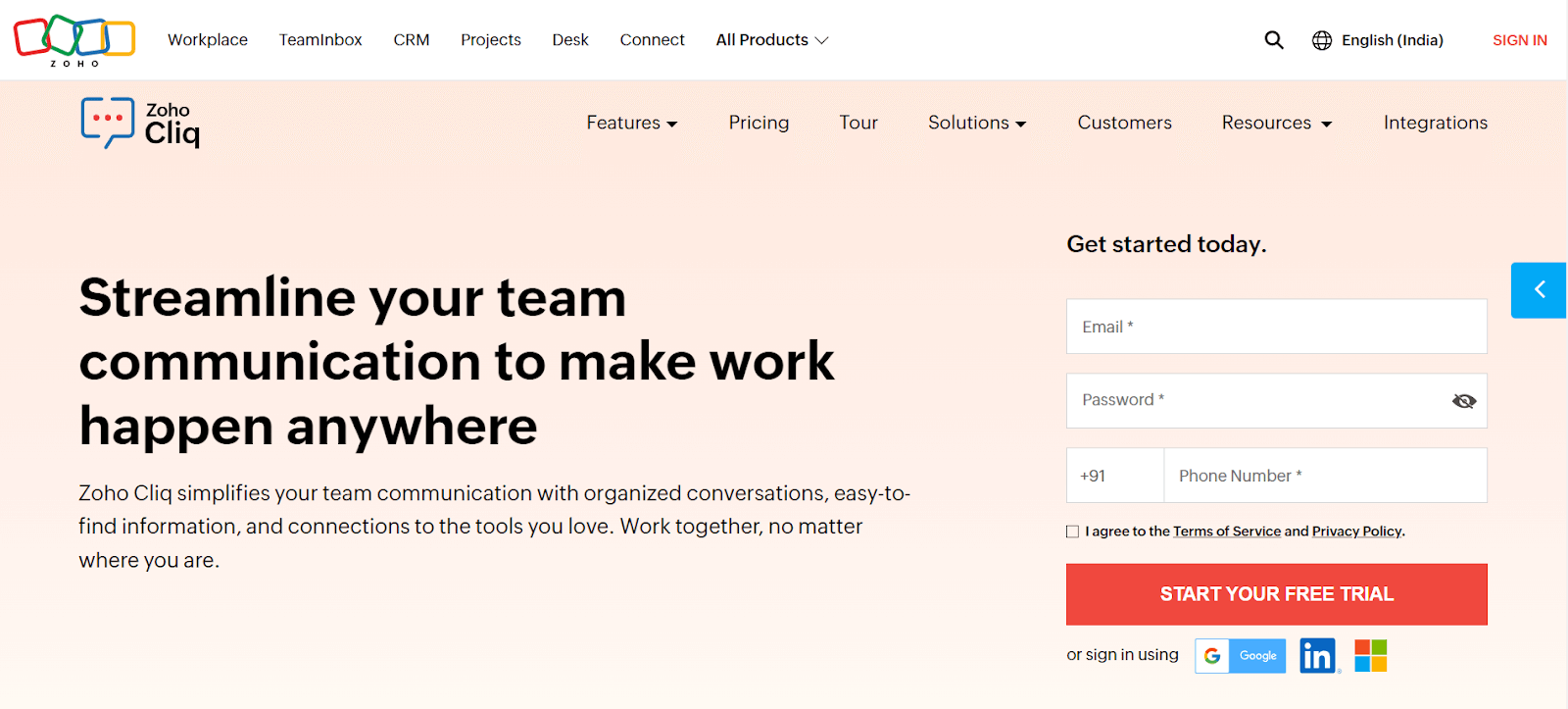Select the +91 country code field
The width and height of the screenshot is (1568, 709).
1114,476
